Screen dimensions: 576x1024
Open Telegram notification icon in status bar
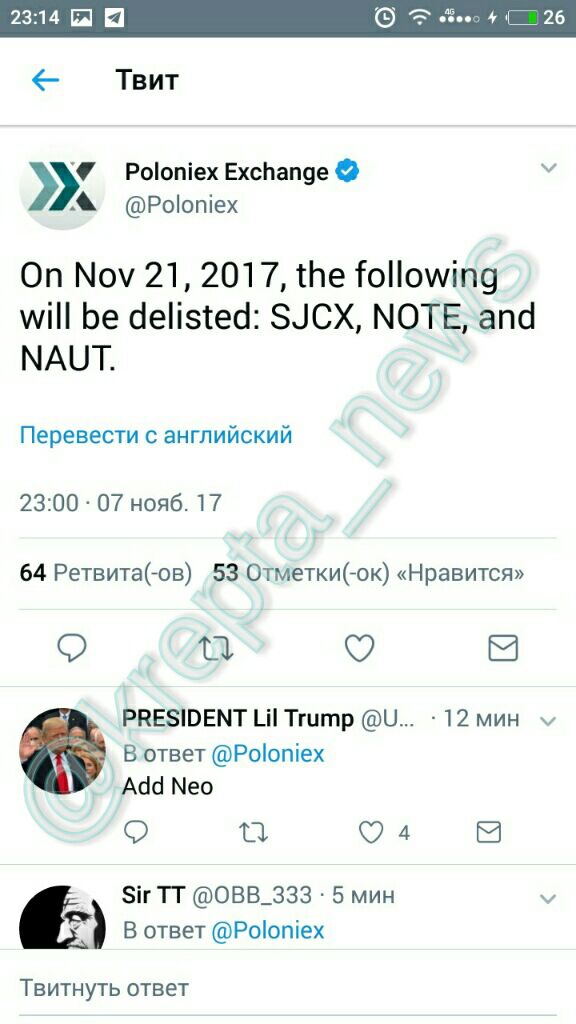(x=114, y=18)
